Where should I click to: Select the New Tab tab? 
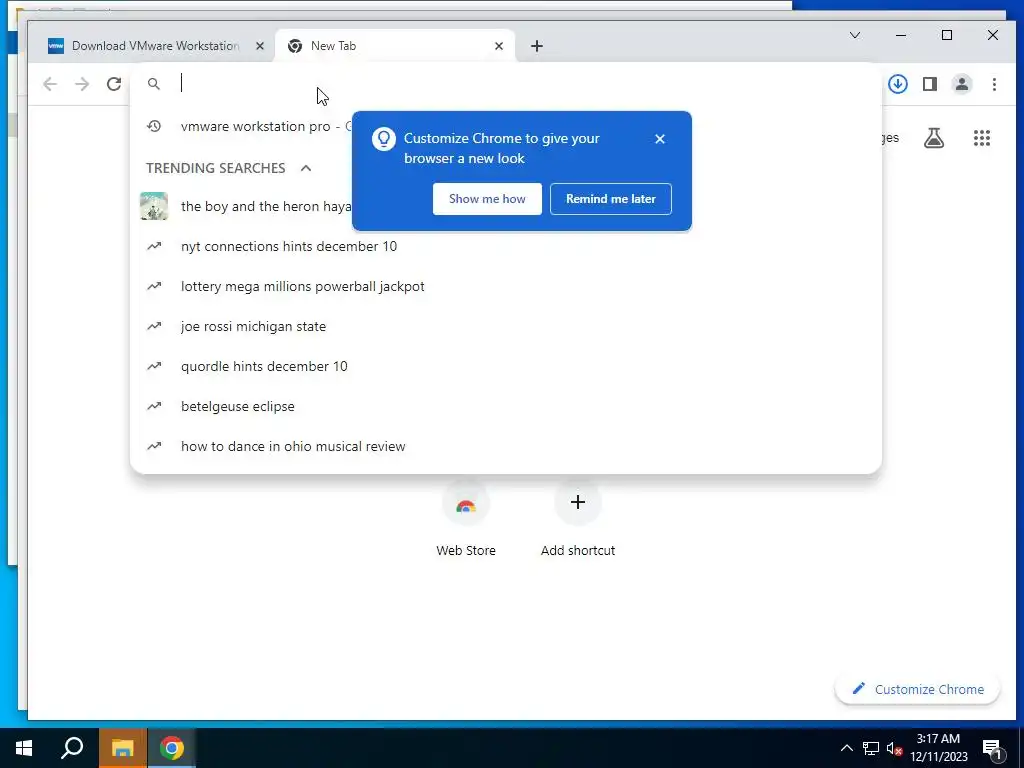tap(396, 46)
